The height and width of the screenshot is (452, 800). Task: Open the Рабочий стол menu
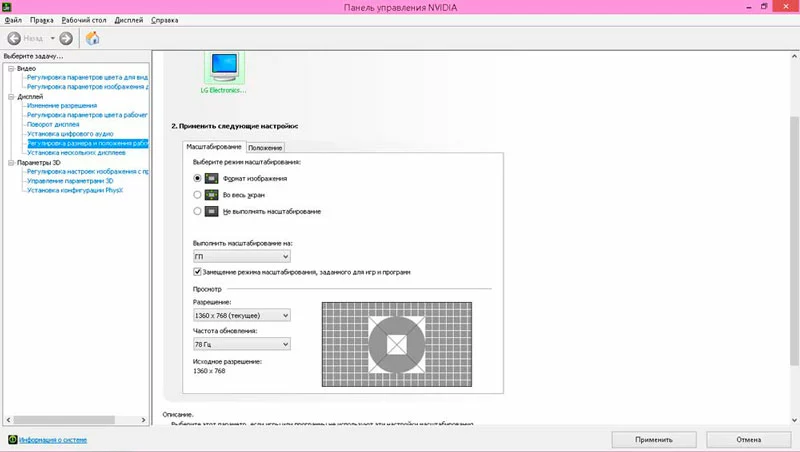coord(84,20)
